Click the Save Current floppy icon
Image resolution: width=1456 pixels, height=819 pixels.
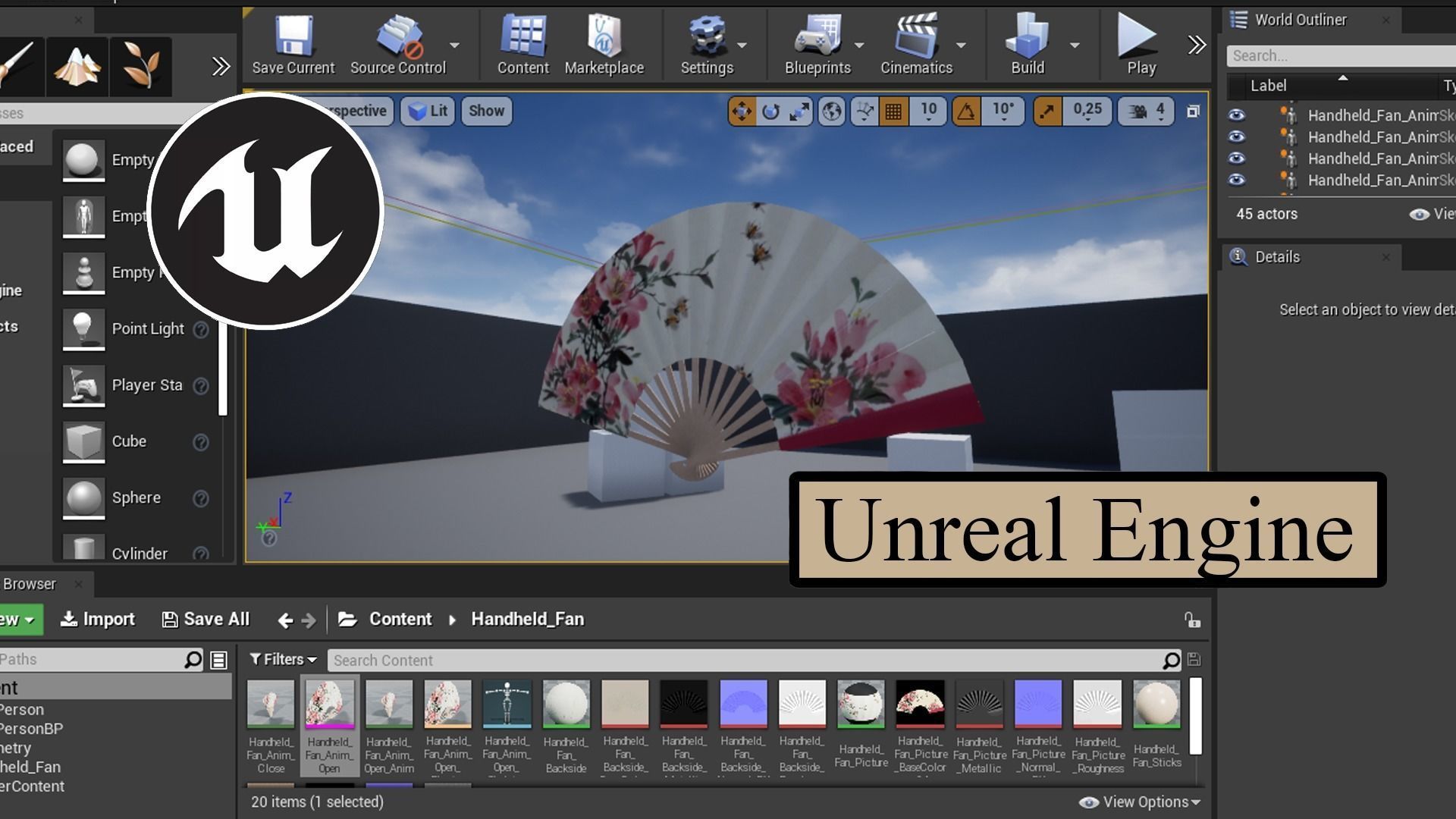[293, 36]
